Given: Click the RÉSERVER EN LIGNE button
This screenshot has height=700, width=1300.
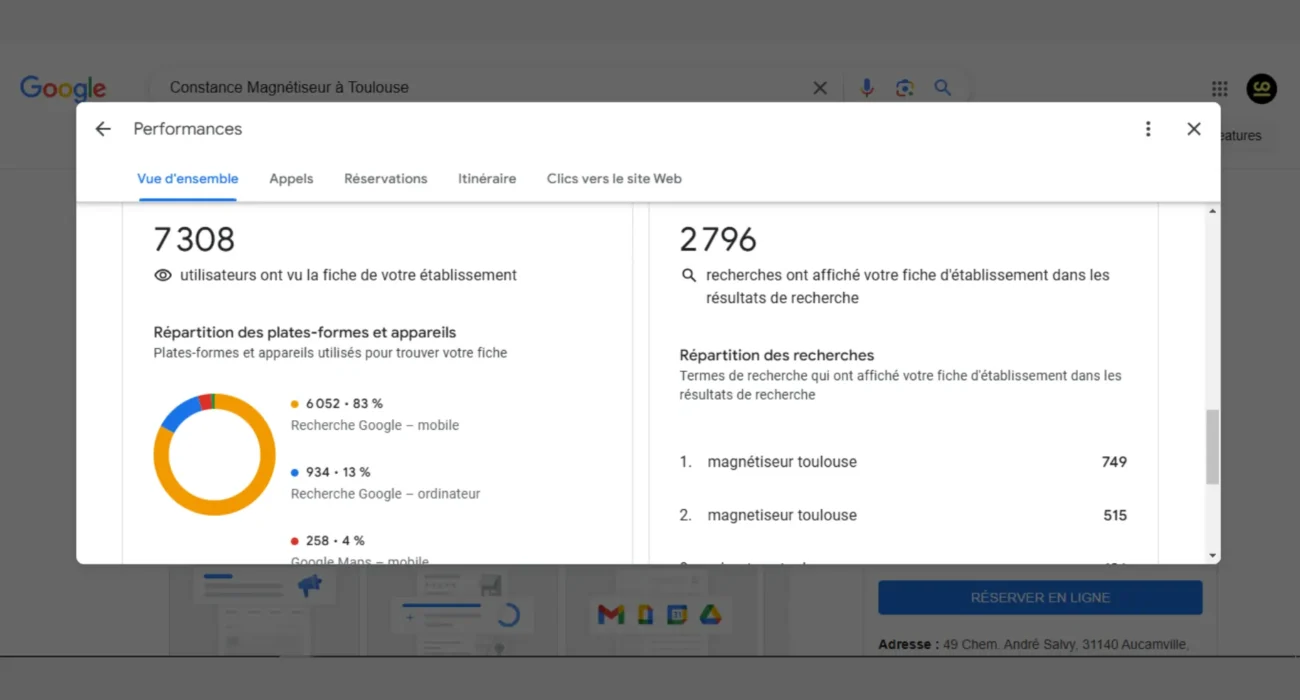Looking at the screenshot, I should tap(1040, 597).
